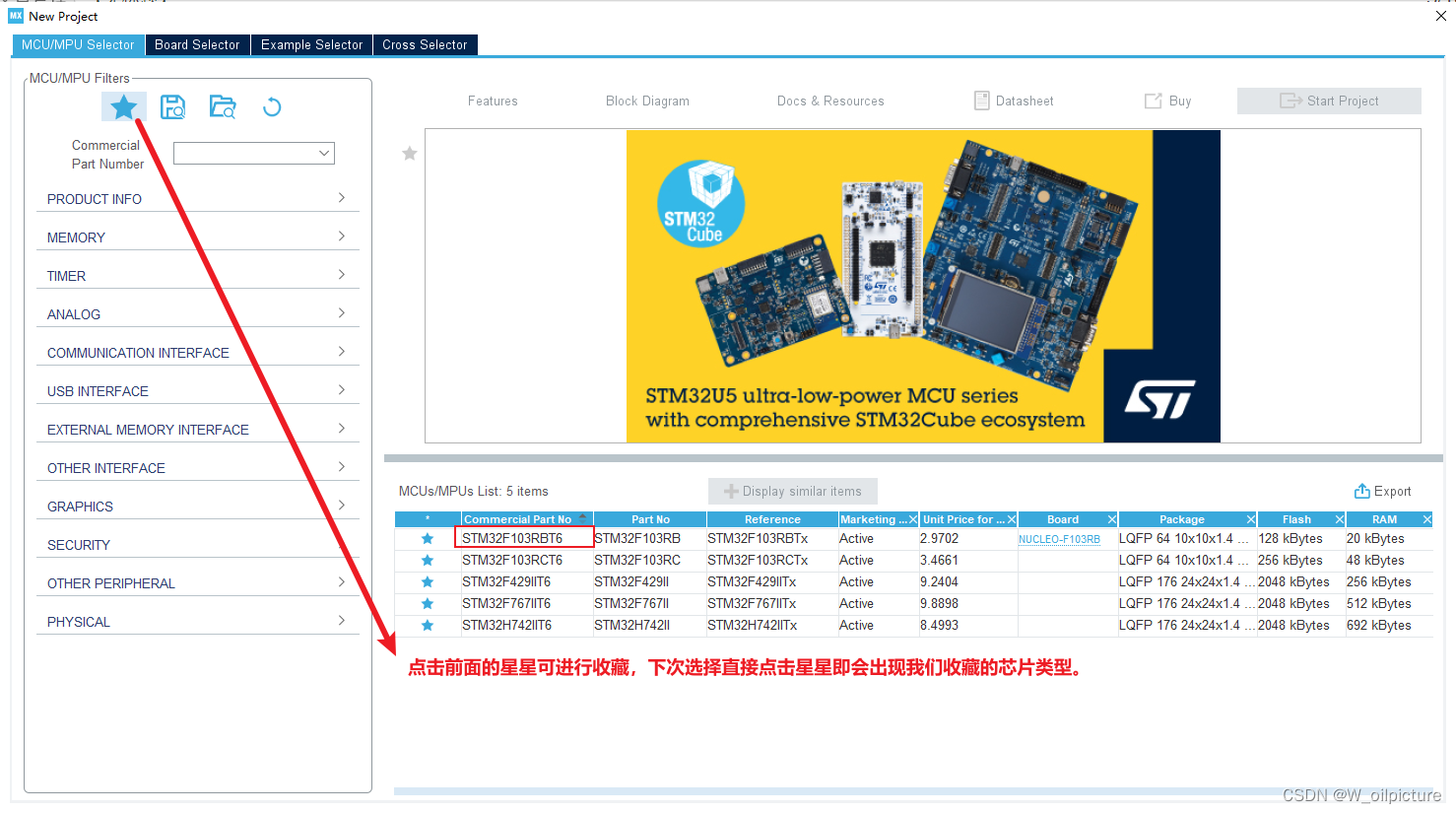Click the save search icon

[x=172, y=106]
